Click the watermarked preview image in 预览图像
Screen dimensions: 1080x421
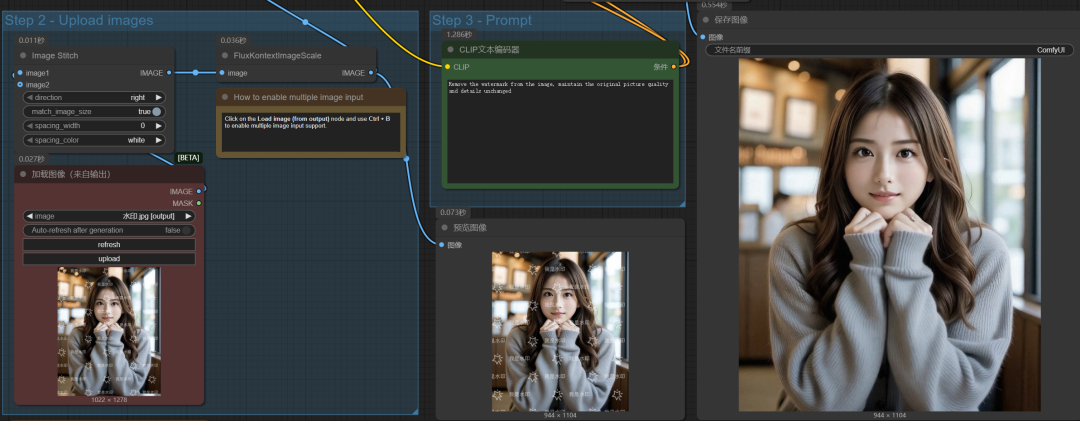click(x=560, y=331)
